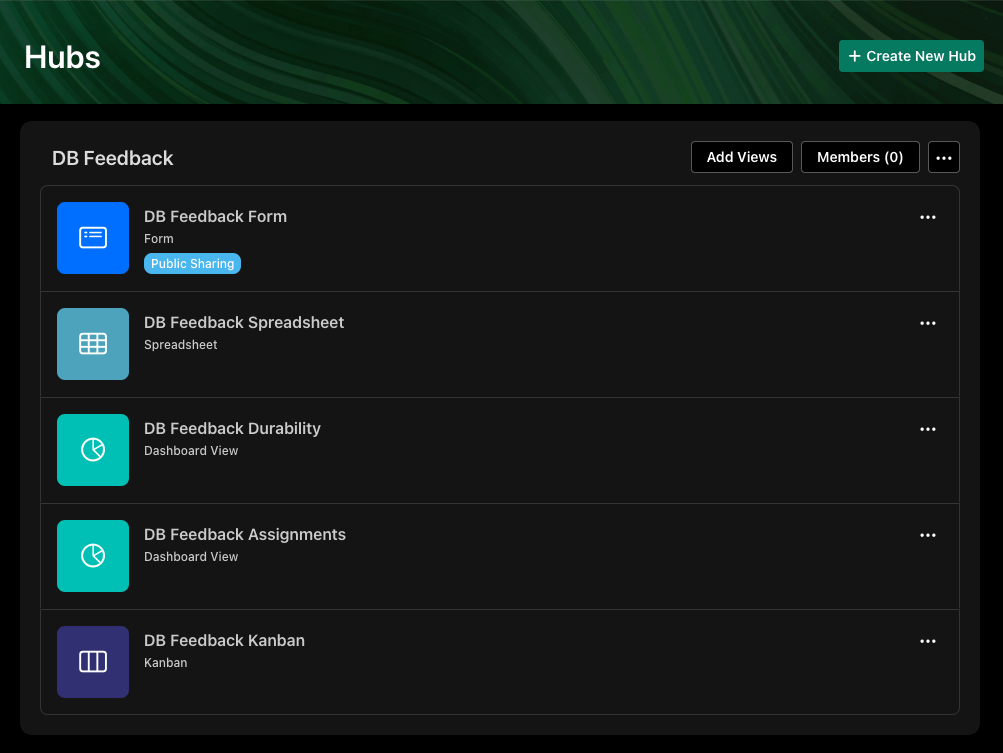Open options menu for DB Feedback Form

tap(928, 218)
